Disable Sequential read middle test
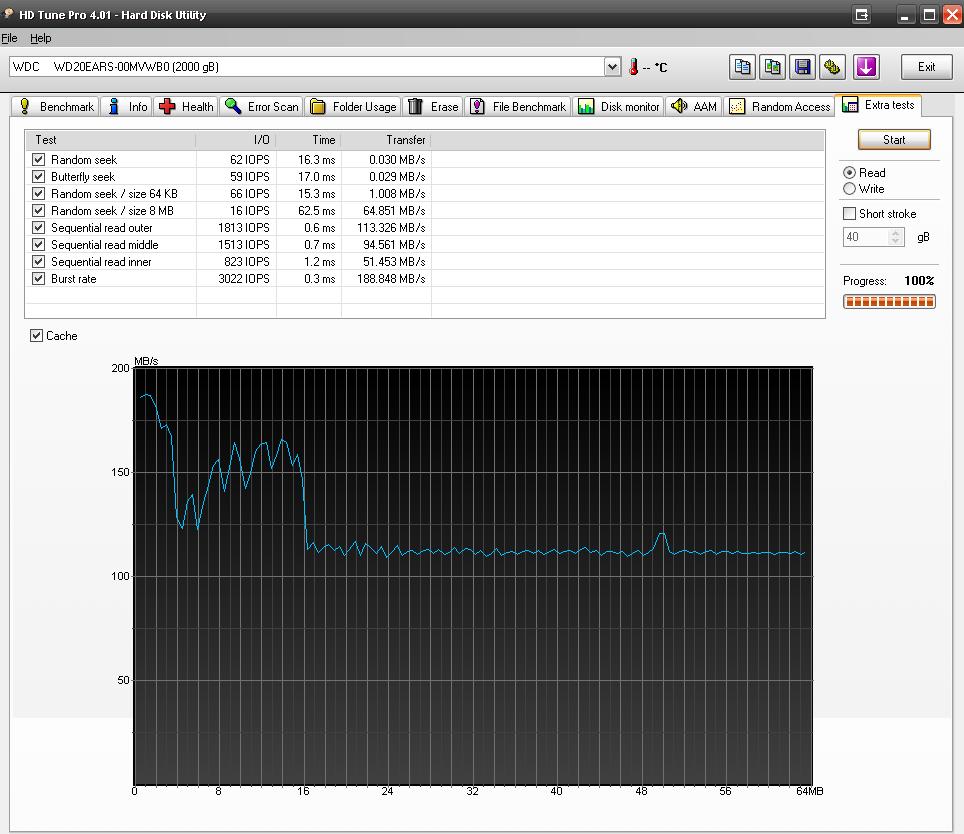Screen dimensions: 964x834 38,245
